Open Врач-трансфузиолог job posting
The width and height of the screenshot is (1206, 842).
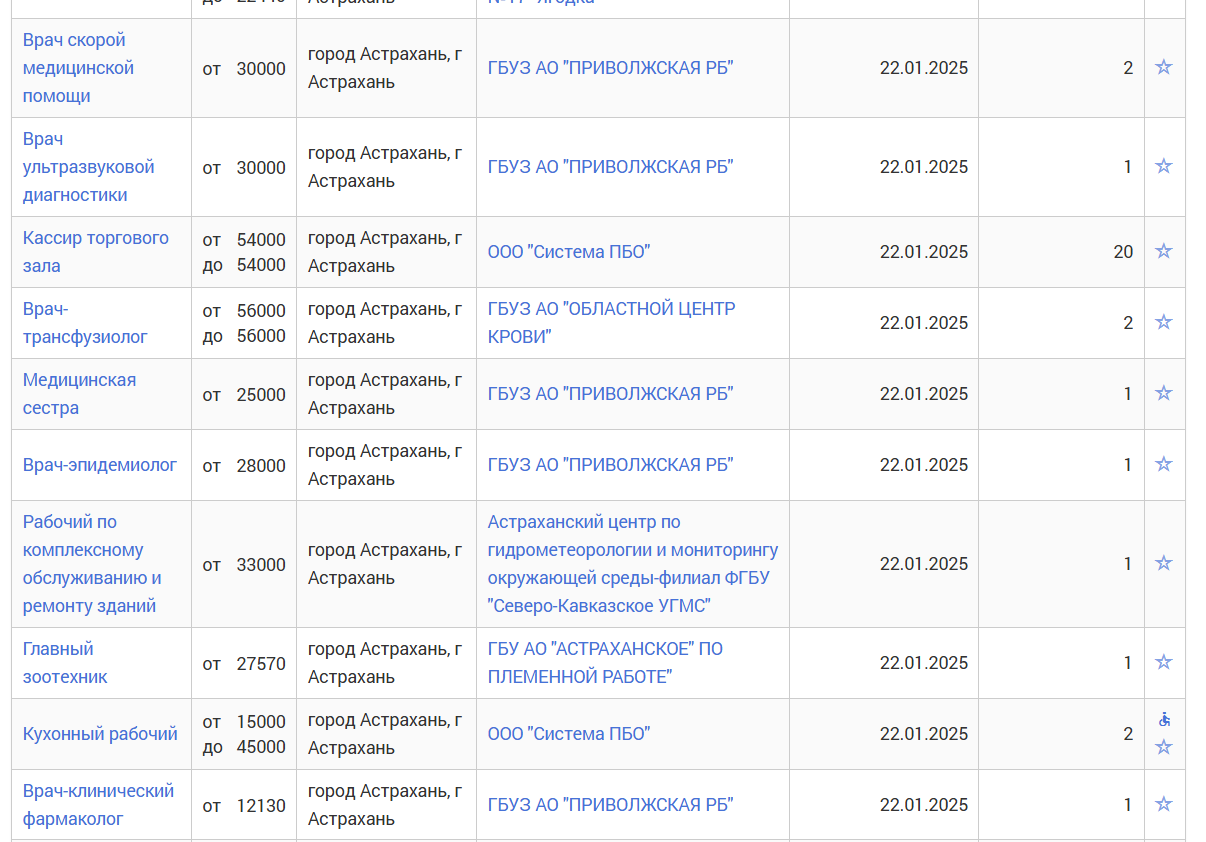[x=85, y=323]
